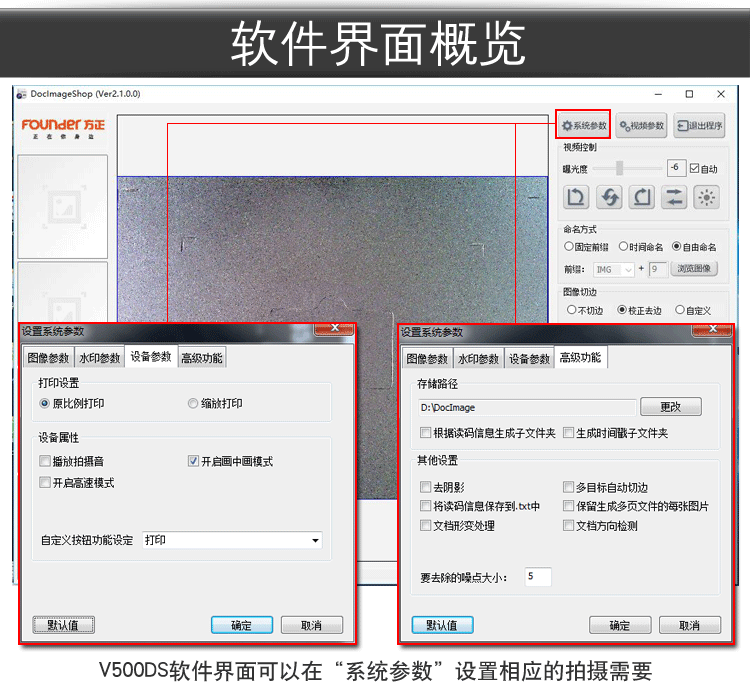The width and height of the screenshot is (750, 690).
Task: Select the second image thumbnail placeholder
Action: [x=63, y=292]
